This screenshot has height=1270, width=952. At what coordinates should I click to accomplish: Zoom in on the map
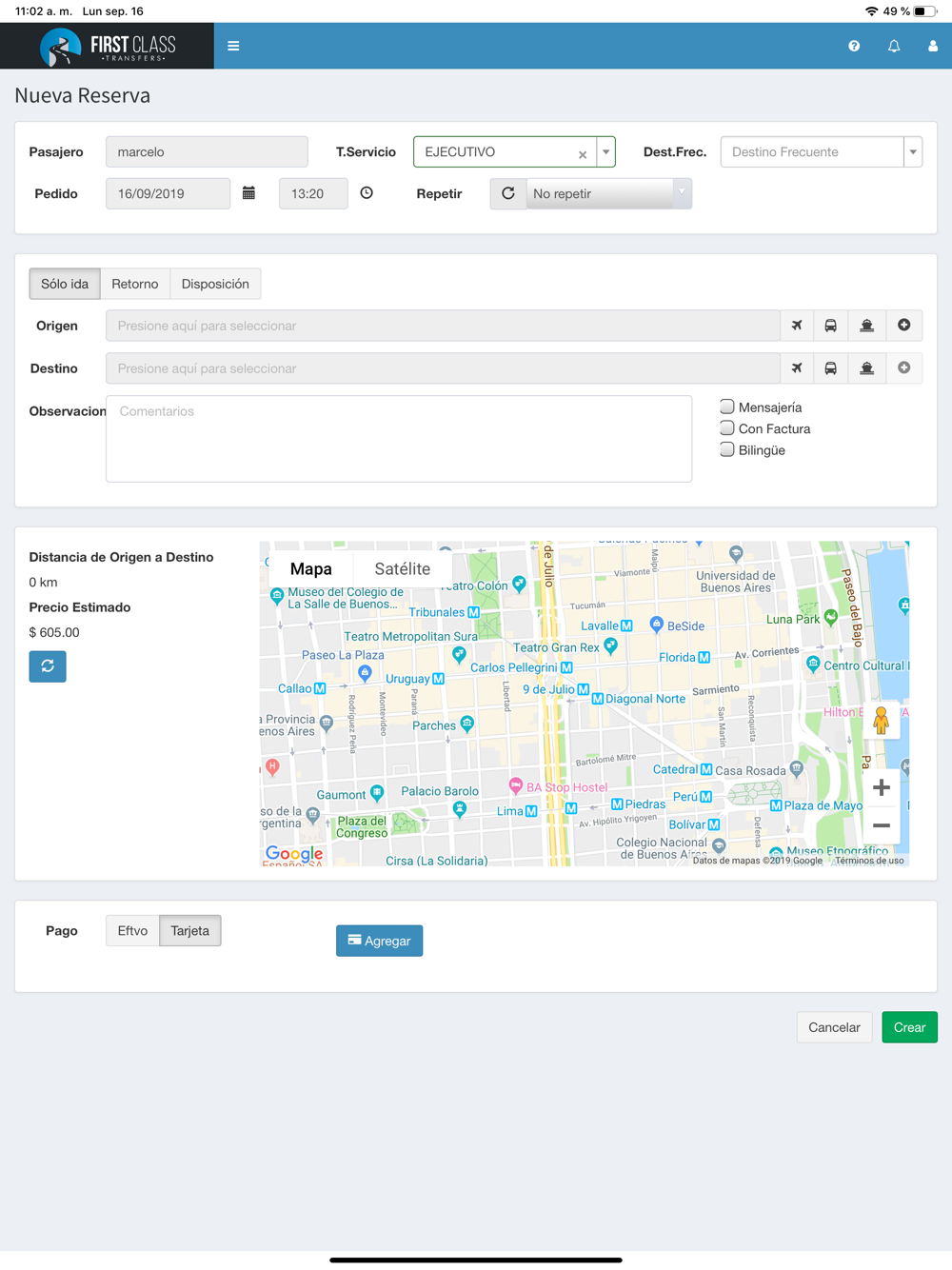(882, 788)
